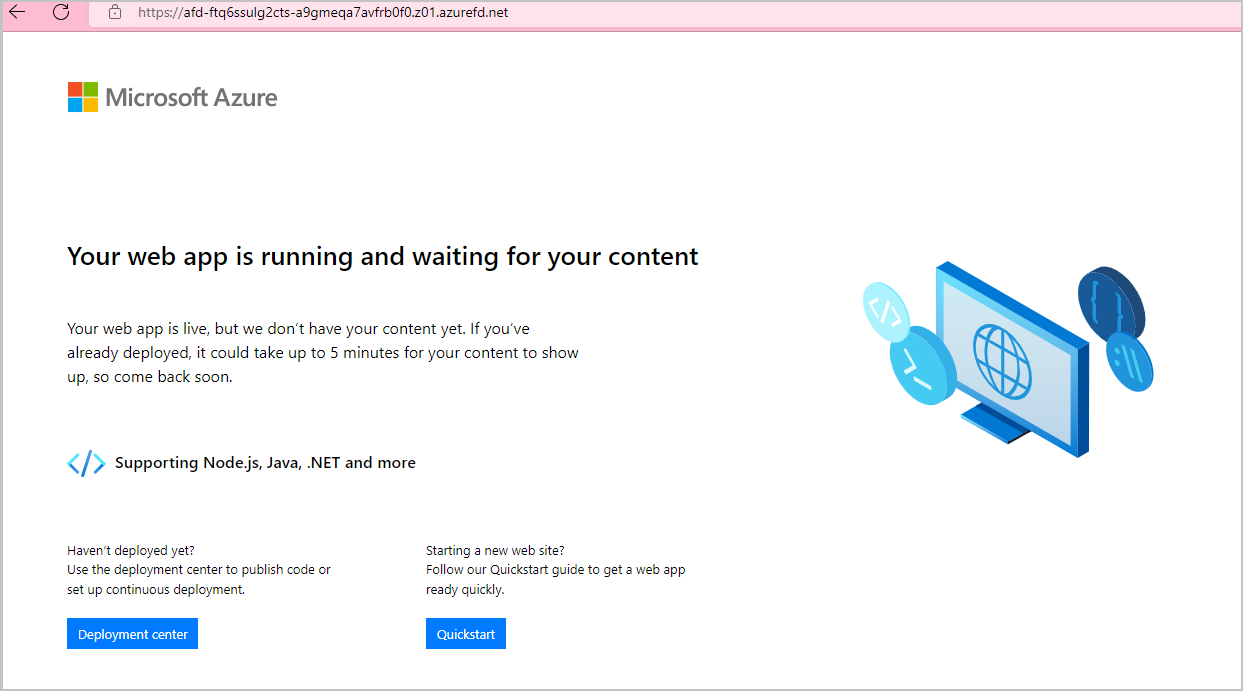Click the 'Starting a new web site?' text
The height and width of the screenshot is (691, 1243).
click(493, 550)
